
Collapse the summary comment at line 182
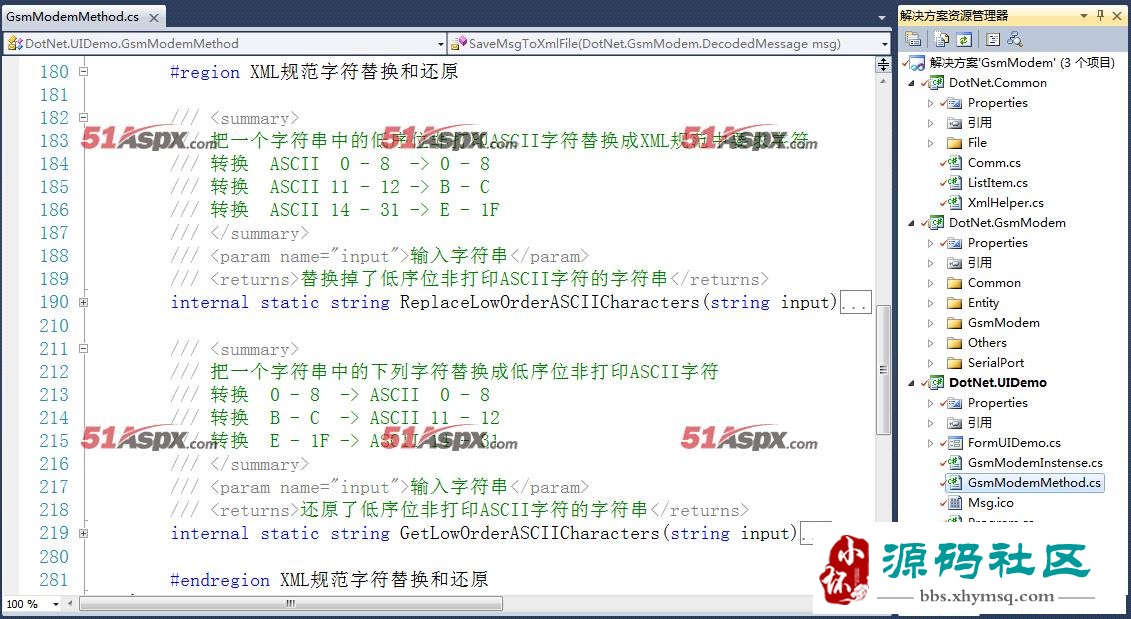point(83,118)
